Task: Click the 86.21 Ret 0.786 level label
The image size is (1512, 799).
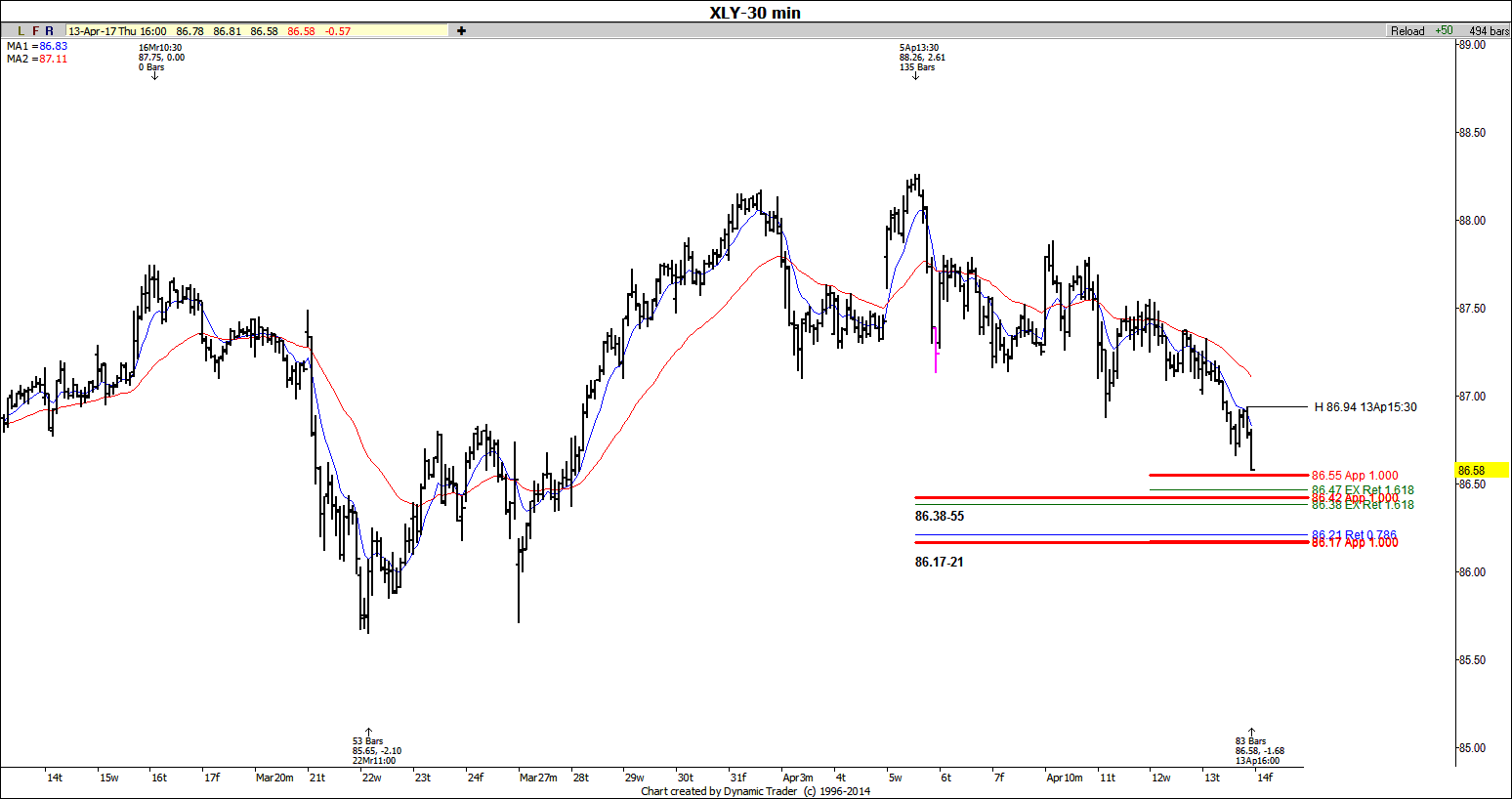Action: 1354,535
